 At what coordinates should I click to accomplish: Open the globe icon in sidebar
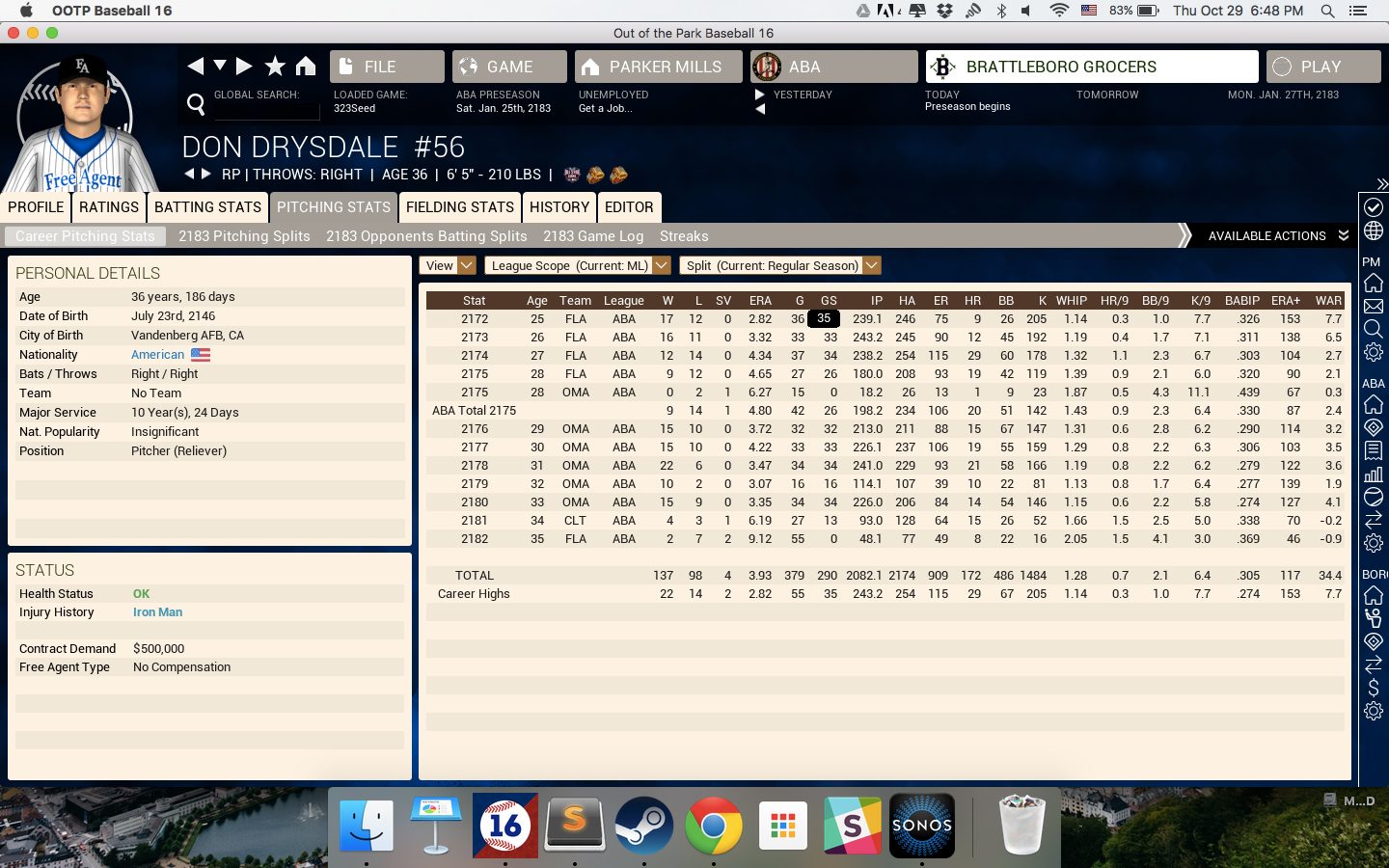[x=1373, y=231]
